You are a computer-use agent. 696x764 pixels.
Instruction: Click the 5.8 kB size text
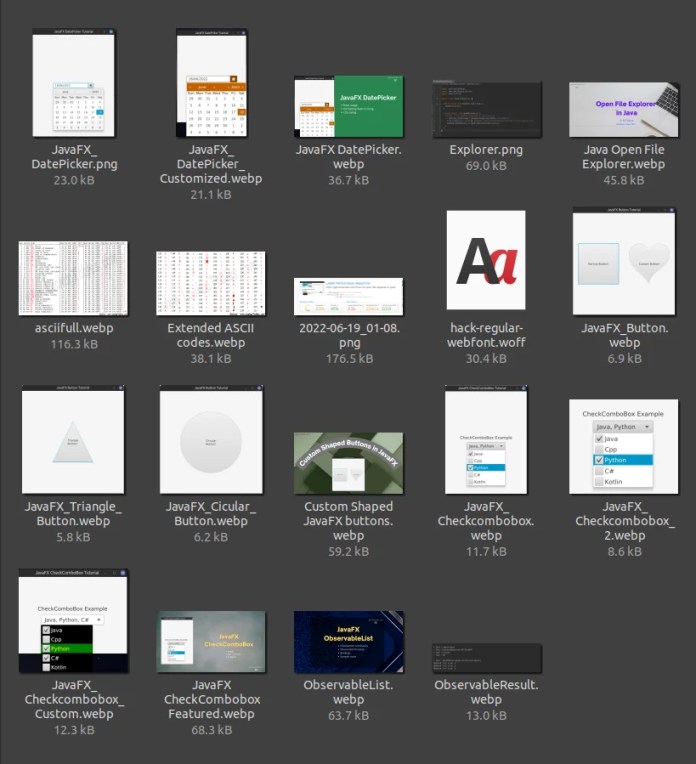(73, 537)
